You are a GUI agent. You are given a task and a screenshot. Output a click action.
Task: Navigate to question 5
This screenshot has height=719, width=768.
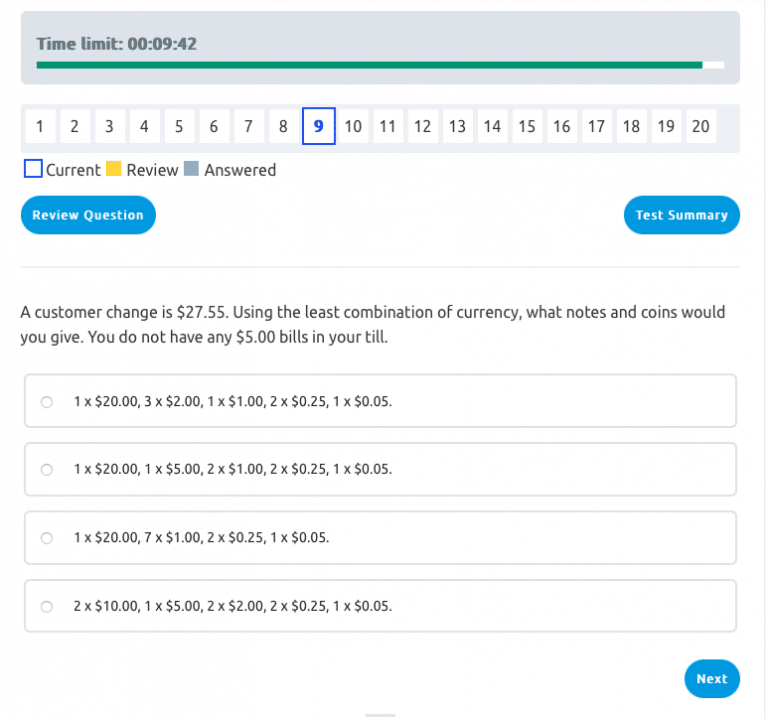pos(179,127)
